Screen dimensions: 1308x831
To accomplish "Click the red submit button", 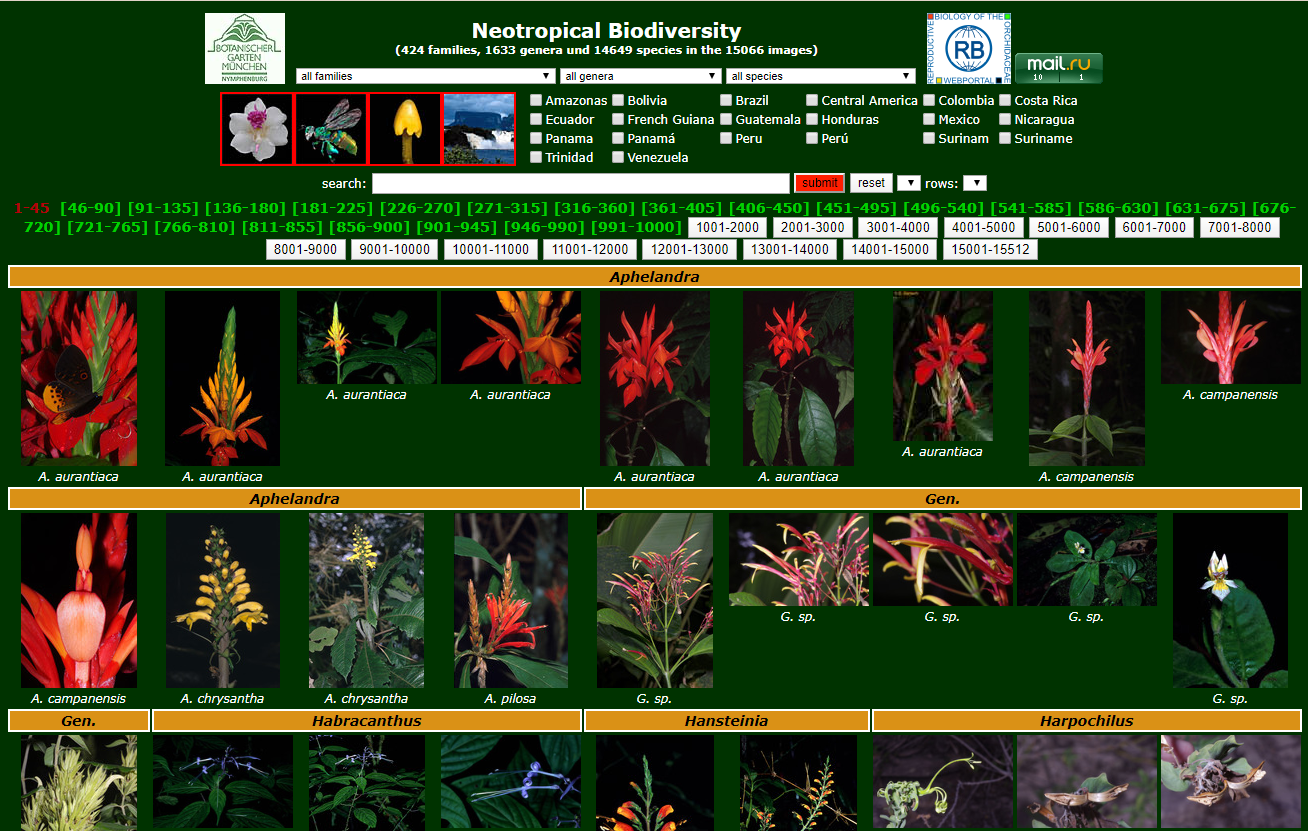I will coord(820,183).
